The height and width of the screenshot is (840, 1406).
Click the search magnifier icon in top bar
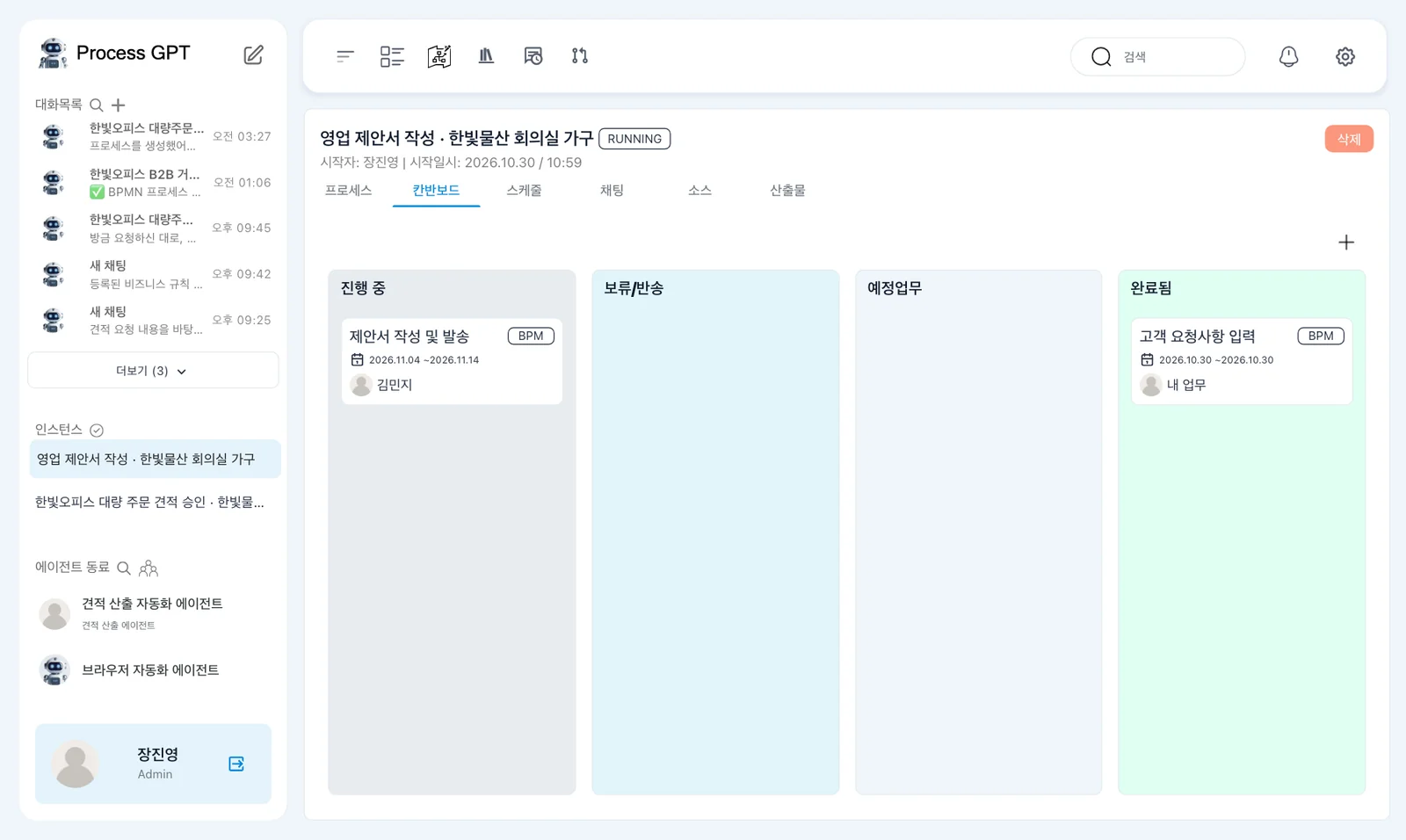pyautogui.click(x=1101, y=57)
